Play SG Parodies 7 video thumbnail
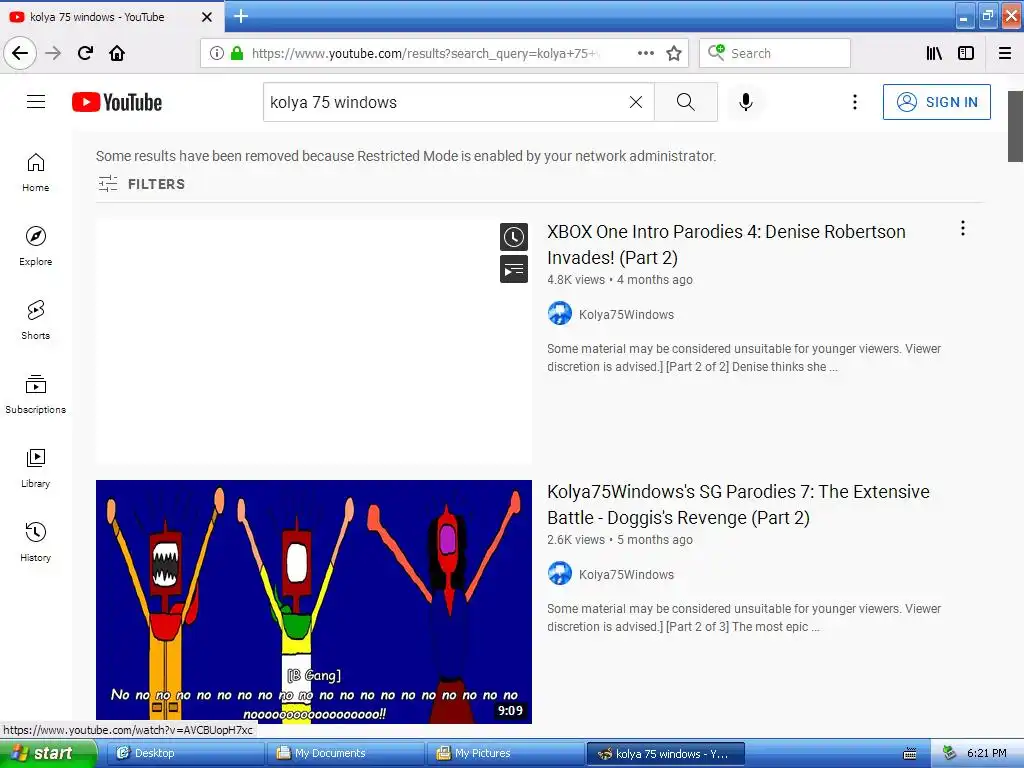1024x768 pixels. tap(313, 601)
